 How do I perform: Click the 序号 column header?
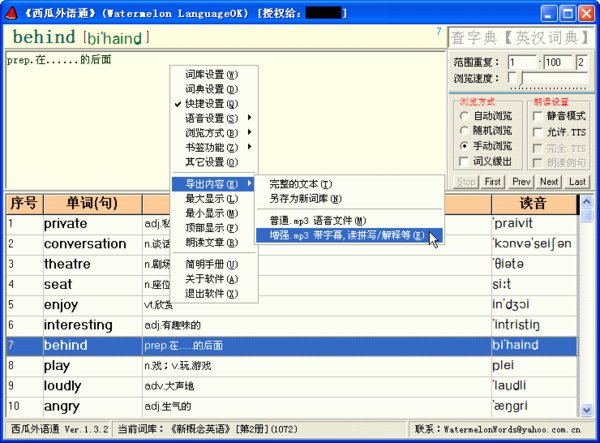point(24,204)
